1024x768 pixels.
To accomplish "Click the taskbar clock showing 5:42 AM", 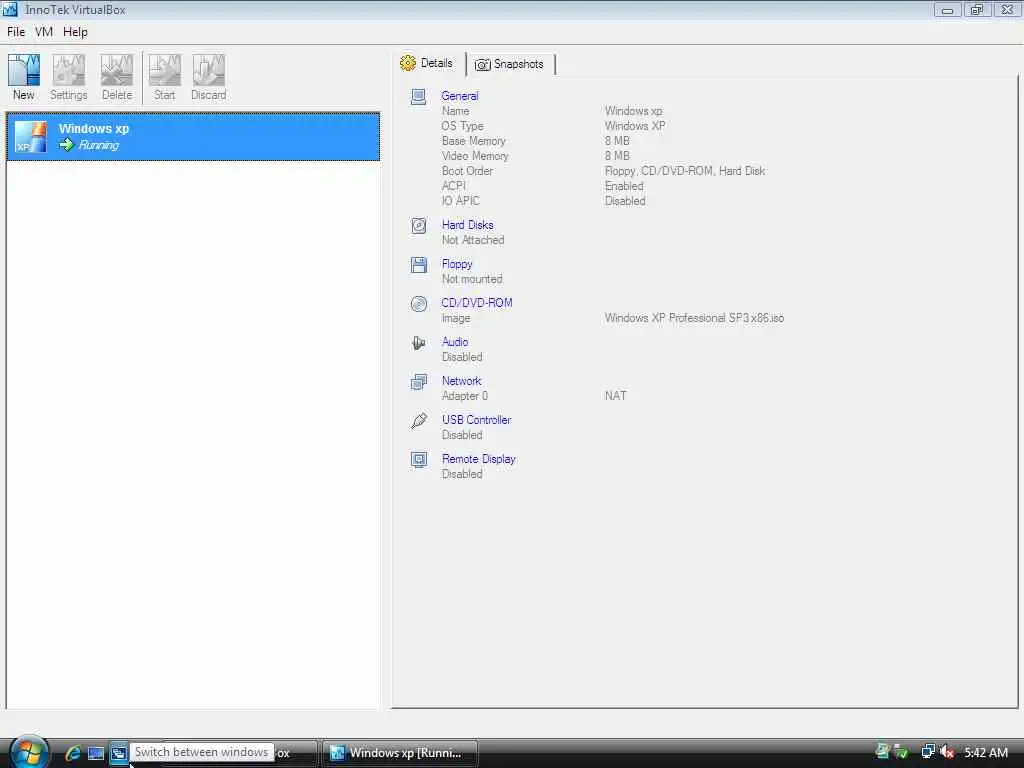I will pyautogui.click(x=986, y=753).
